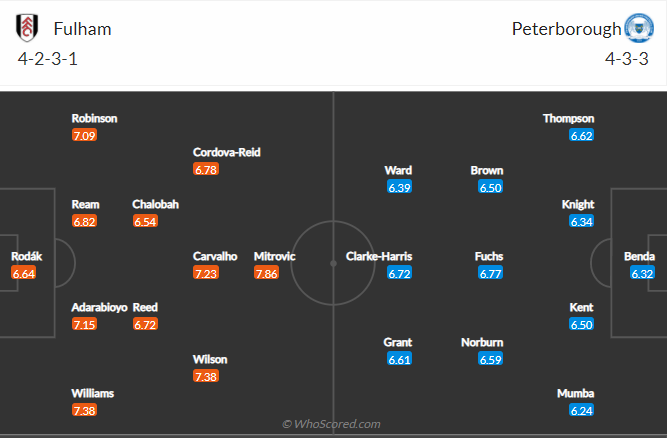Image resolution: width=669 pixels, height=438 pixels.
Task: Select Mitrovic's 7.86 rating badge
Action: click(x=266, y=273)
